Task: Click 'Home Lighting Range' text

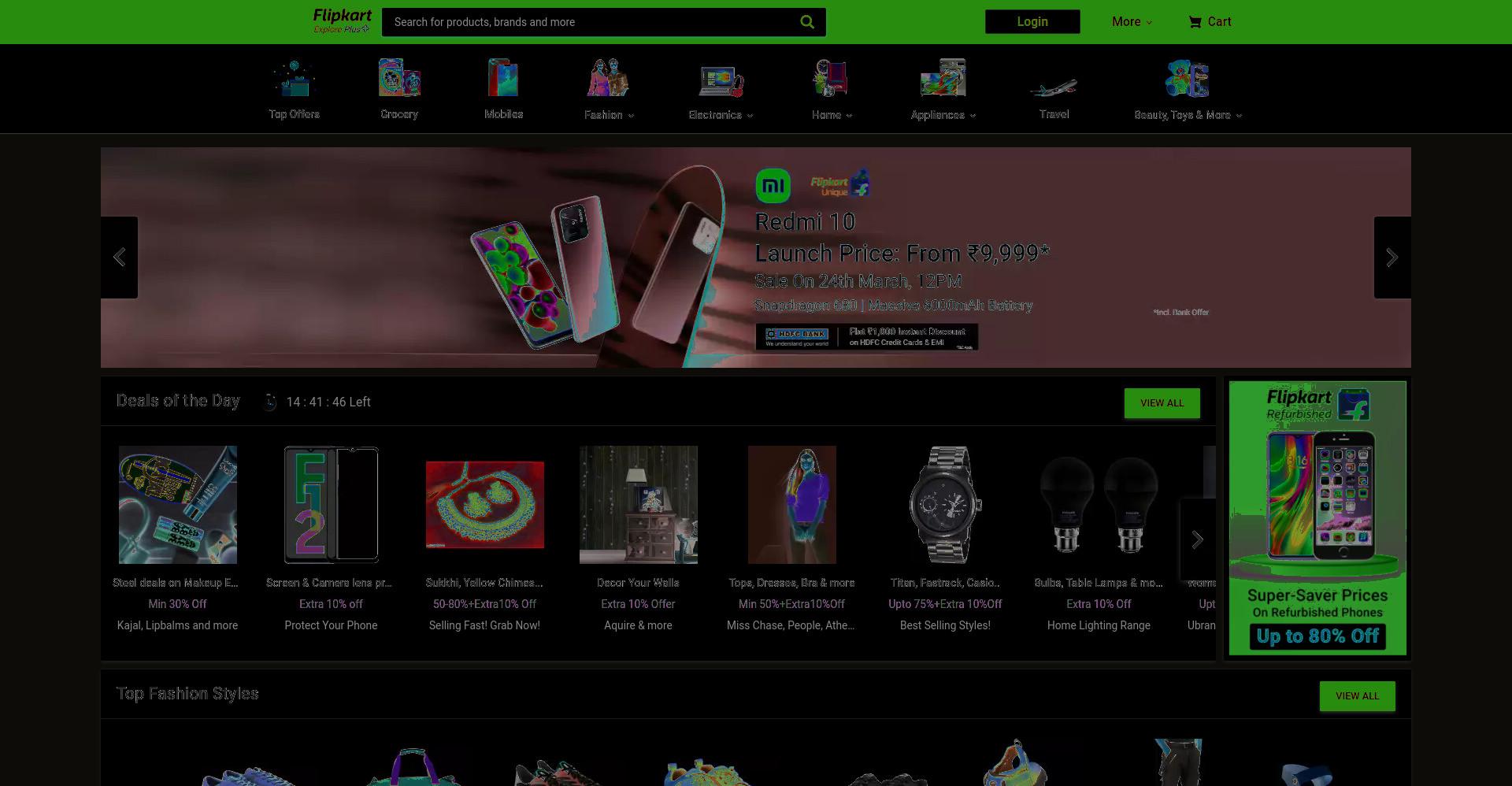Action: (x=1099, y=625)
